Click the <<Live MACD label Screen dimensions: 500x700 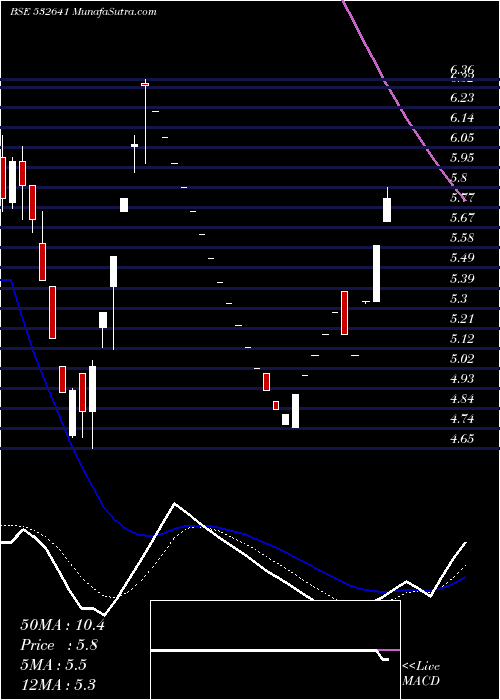[x=421, y=673]
